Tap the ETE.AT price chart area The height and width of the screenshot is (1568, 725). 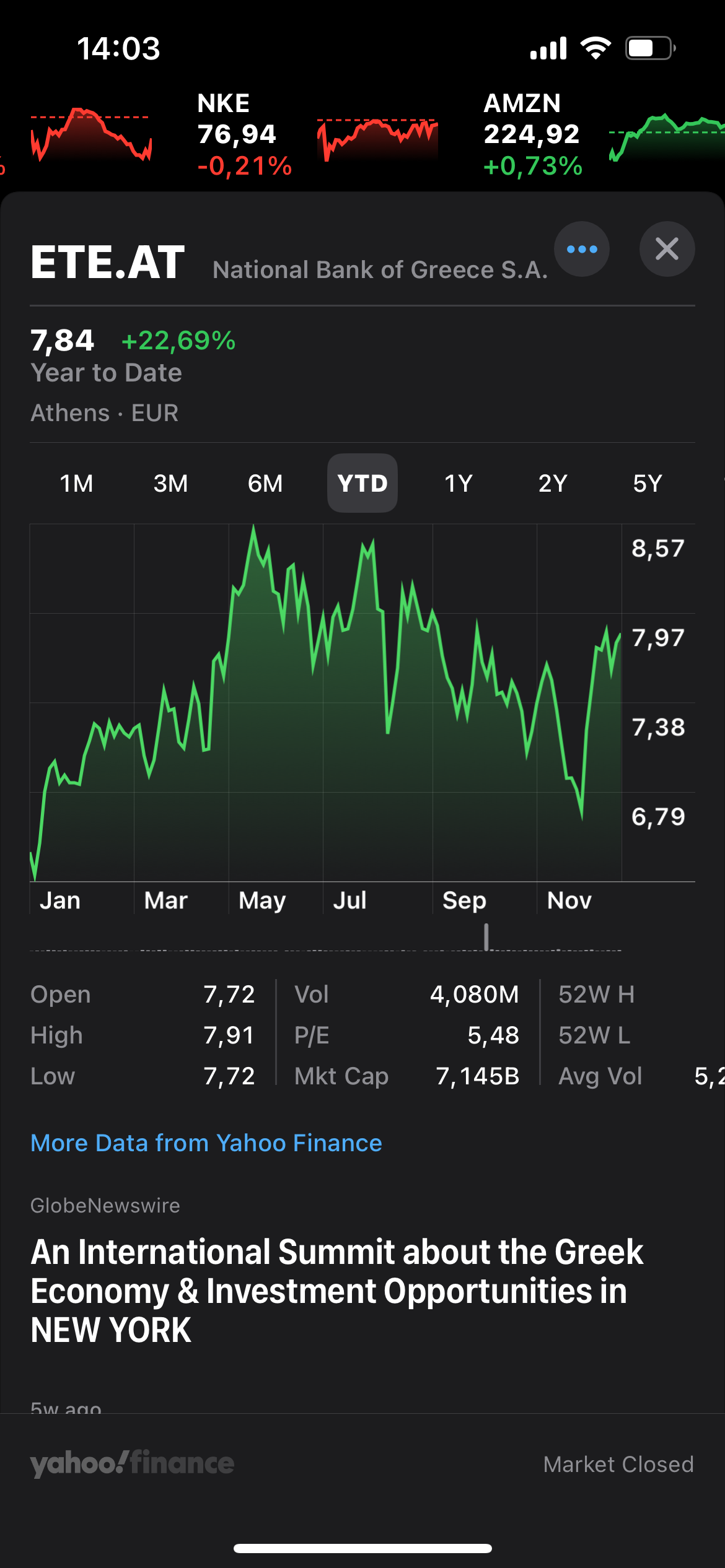point(326,702)
